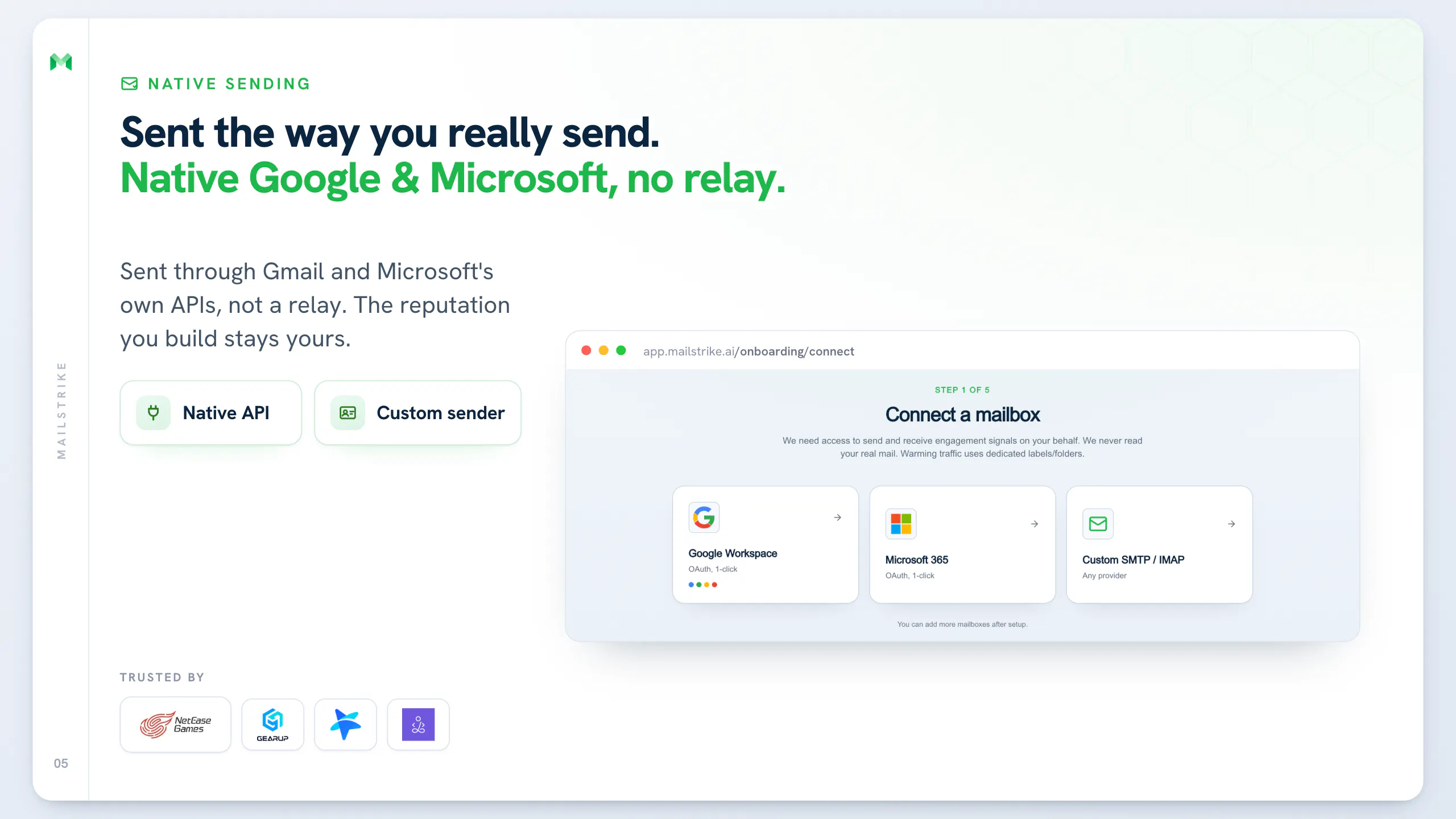Image resolution: width=1456 pixels, height=819 pixels.
Task: Click the 'Any provider' subtitle text
Action: pyautogui.click(x=1105, y=576)
